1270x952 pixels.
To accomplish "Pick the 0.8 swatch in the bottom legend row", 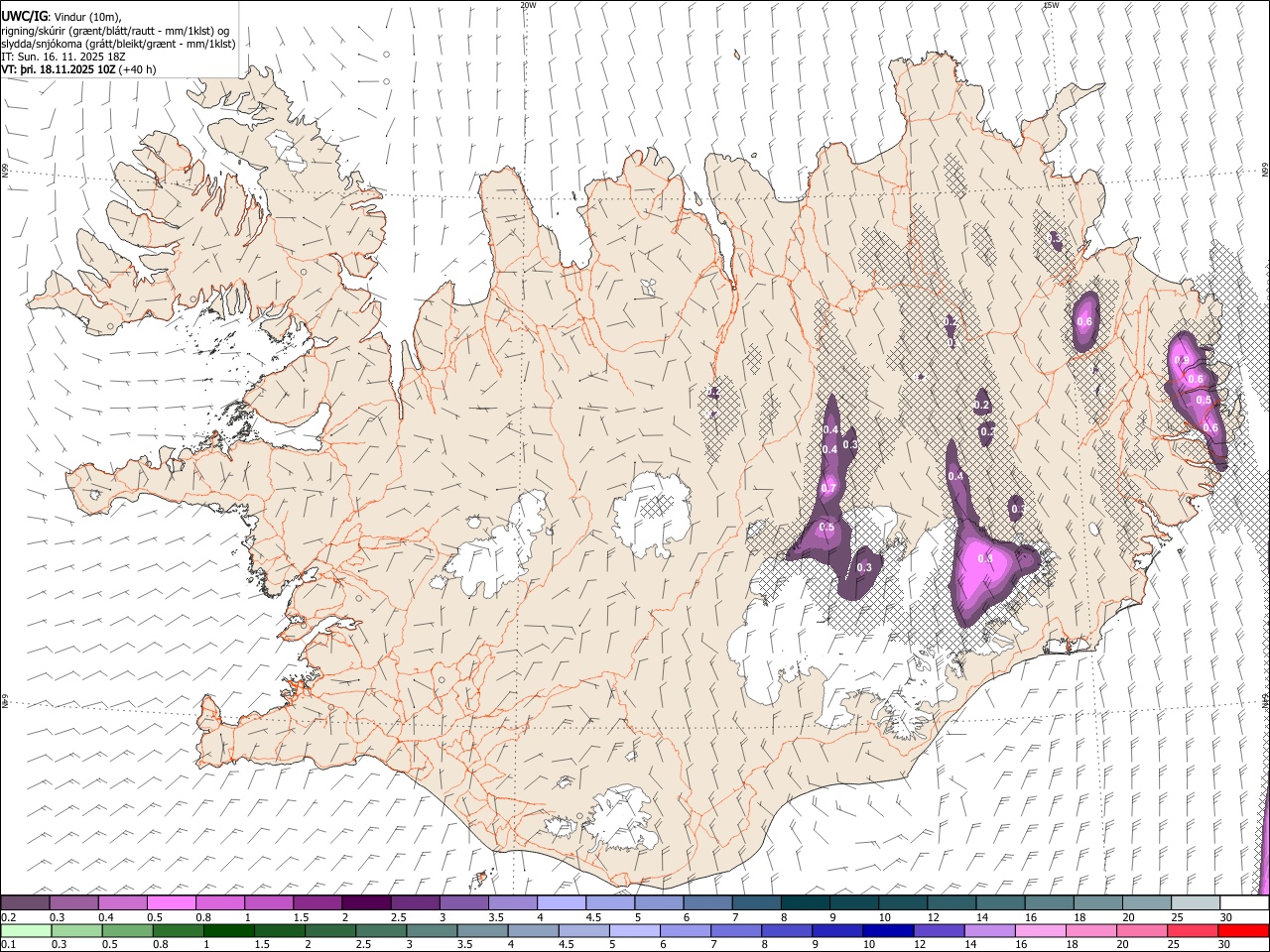I will (x=178, y=930).
